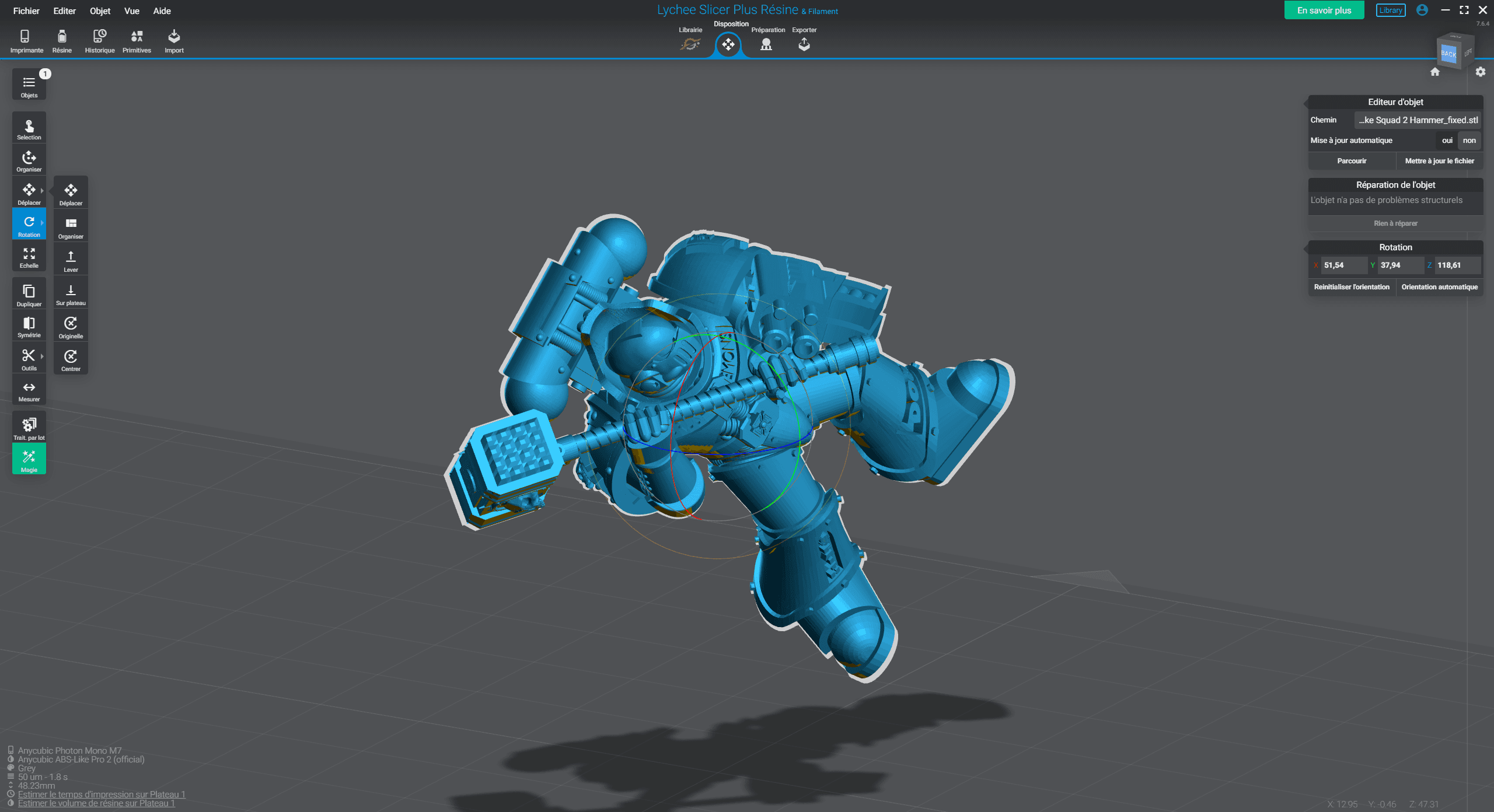The height and width of the screenshot is (812, 1494).
Task: Click Reinitialiser l'orientation button
Action: (x=1352, y=287)
